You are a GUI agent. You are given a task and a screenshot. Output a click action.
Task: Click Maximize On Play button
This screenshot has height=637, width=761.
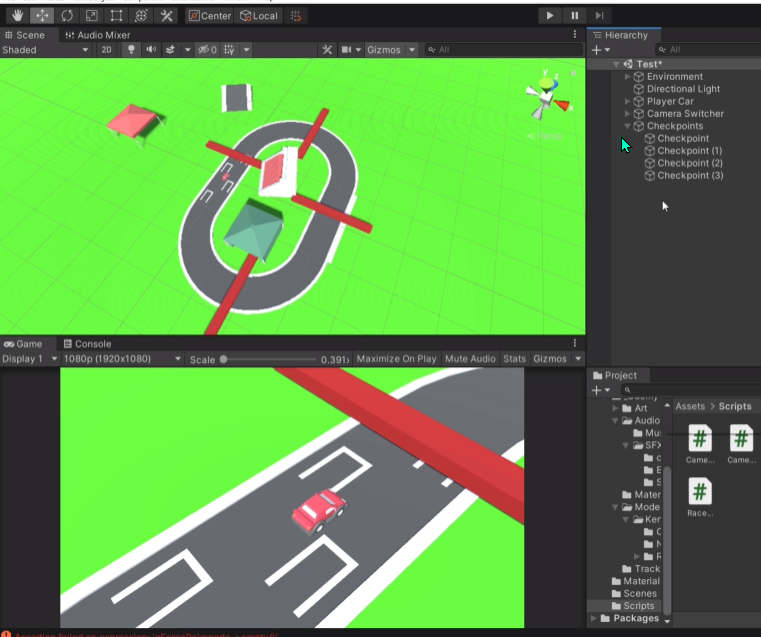pyautogui.click(x=397, y=359)
